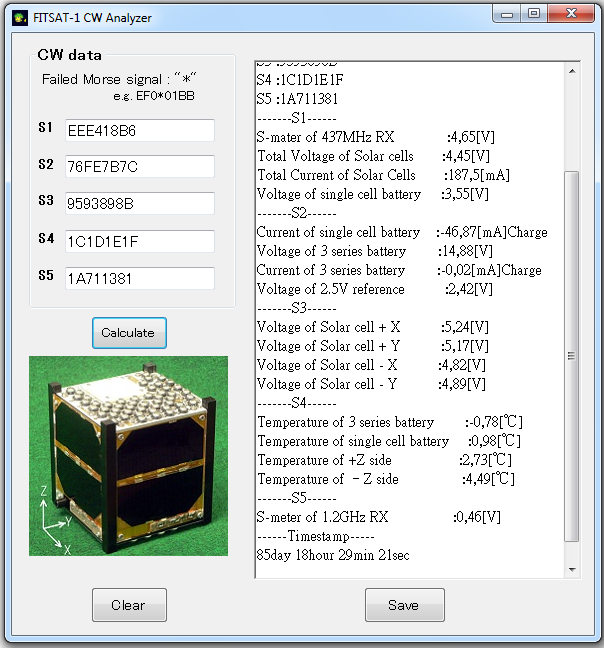Grab the output panel scrollbar thumb
Image resolution: width=604 pixels, height=648 pixels.
tap(571, 356)
